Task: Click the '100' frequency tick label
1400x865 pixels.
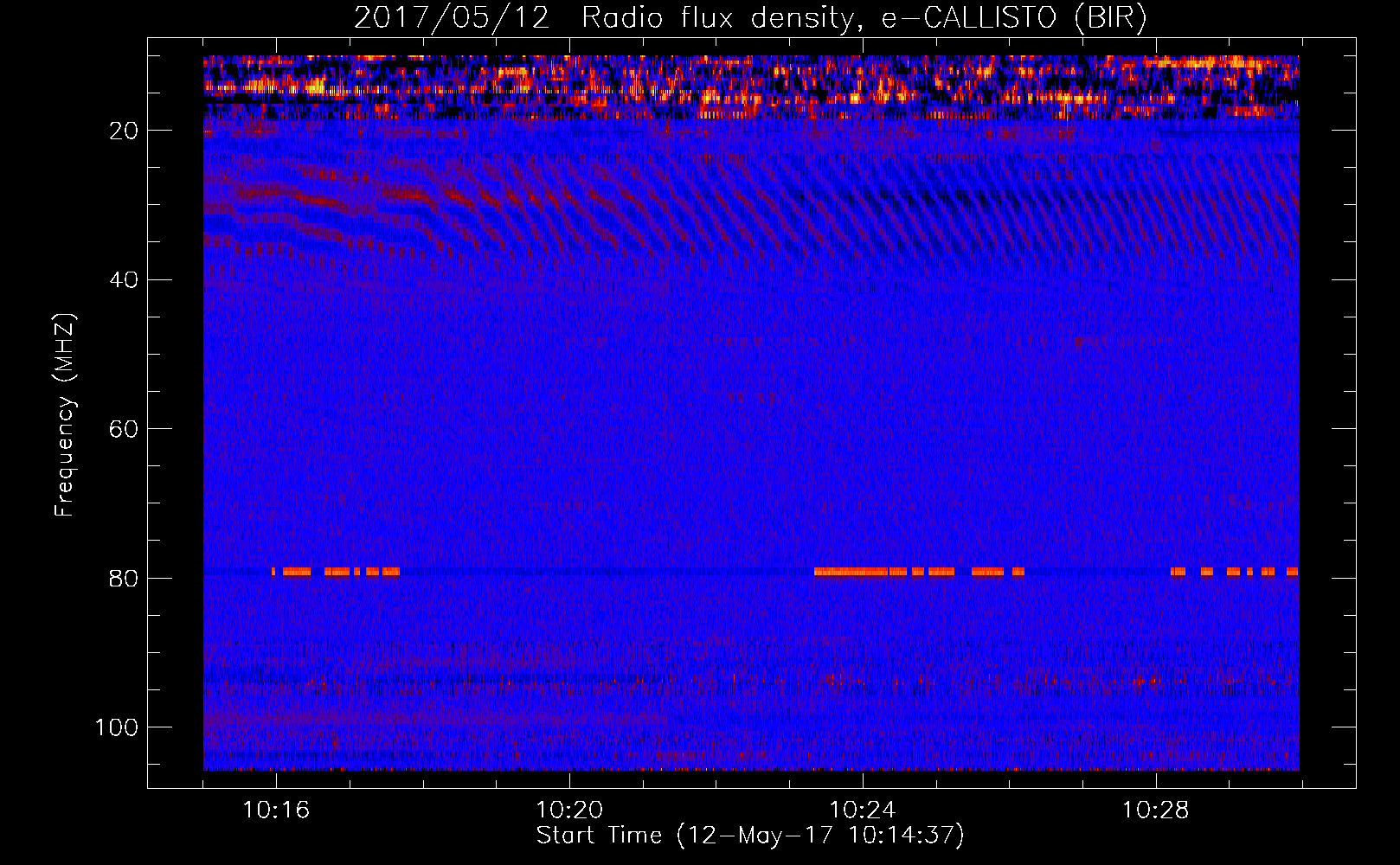Action: point(117,727)
